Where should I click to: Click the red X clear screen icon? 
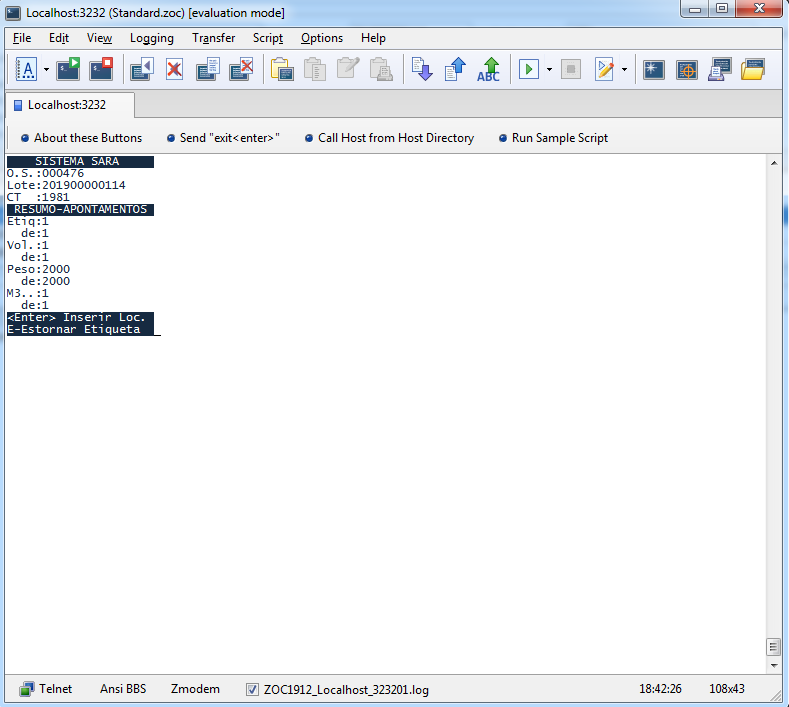pyautogui.click(x=175, y=69)
